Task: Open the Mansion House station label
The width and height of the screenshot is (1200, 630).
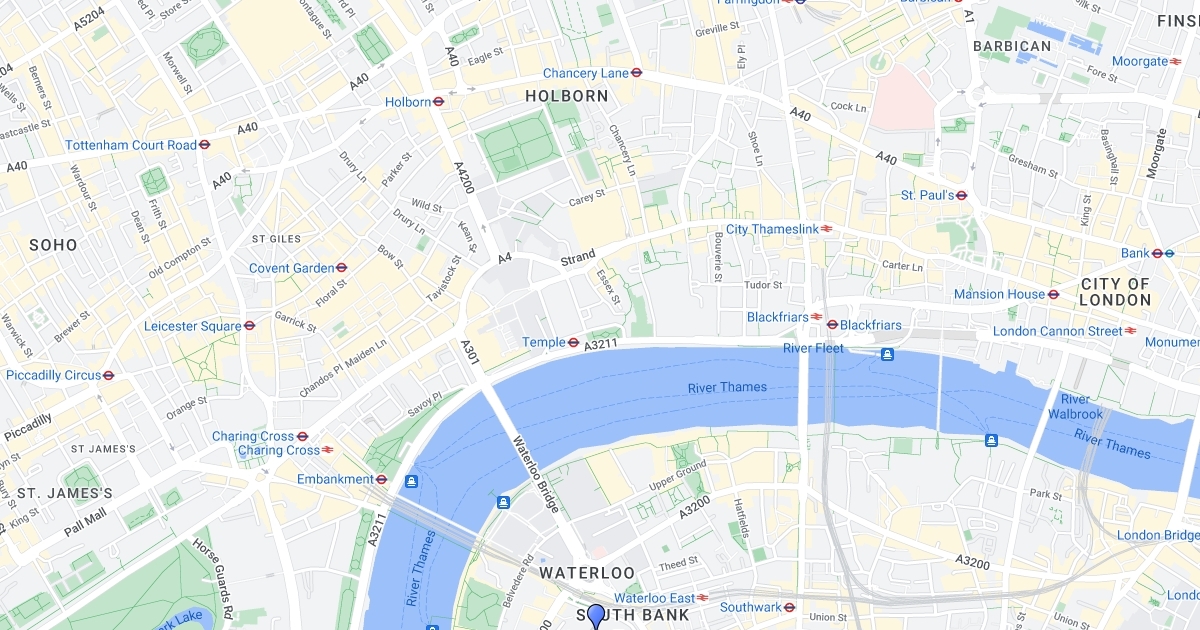Action: point(999,294)
